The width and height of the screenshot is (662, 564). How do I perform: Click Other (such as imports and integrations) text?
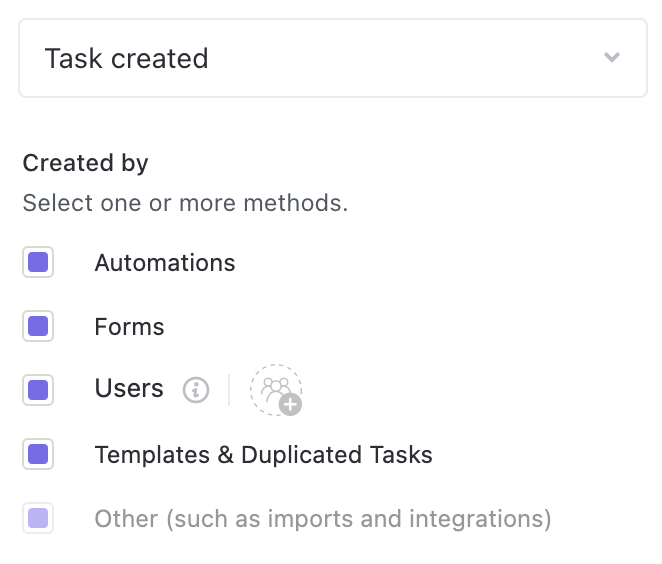click(x=322, y=519)
